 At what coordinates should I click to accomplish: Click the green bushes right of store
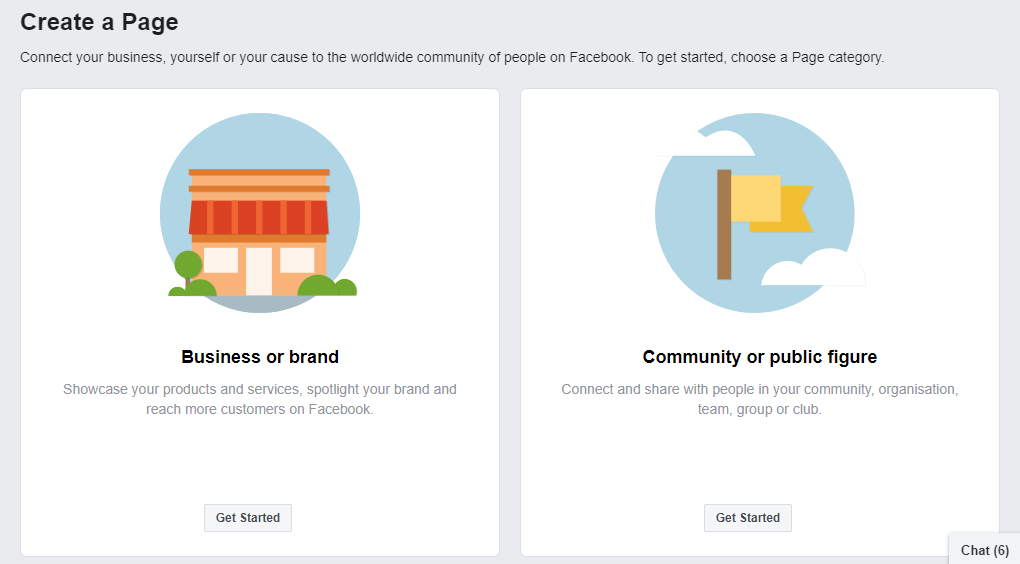[x=327, y=286]
